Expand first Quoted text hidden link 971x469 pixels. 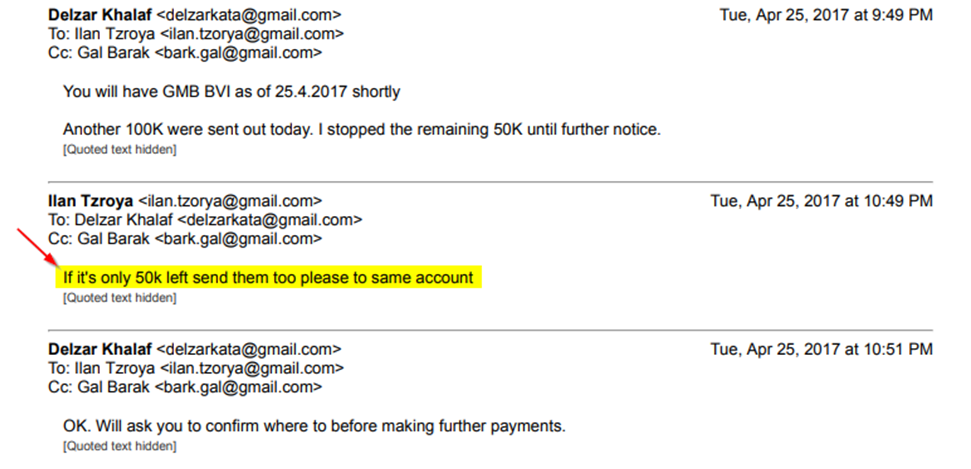[120, 149]
